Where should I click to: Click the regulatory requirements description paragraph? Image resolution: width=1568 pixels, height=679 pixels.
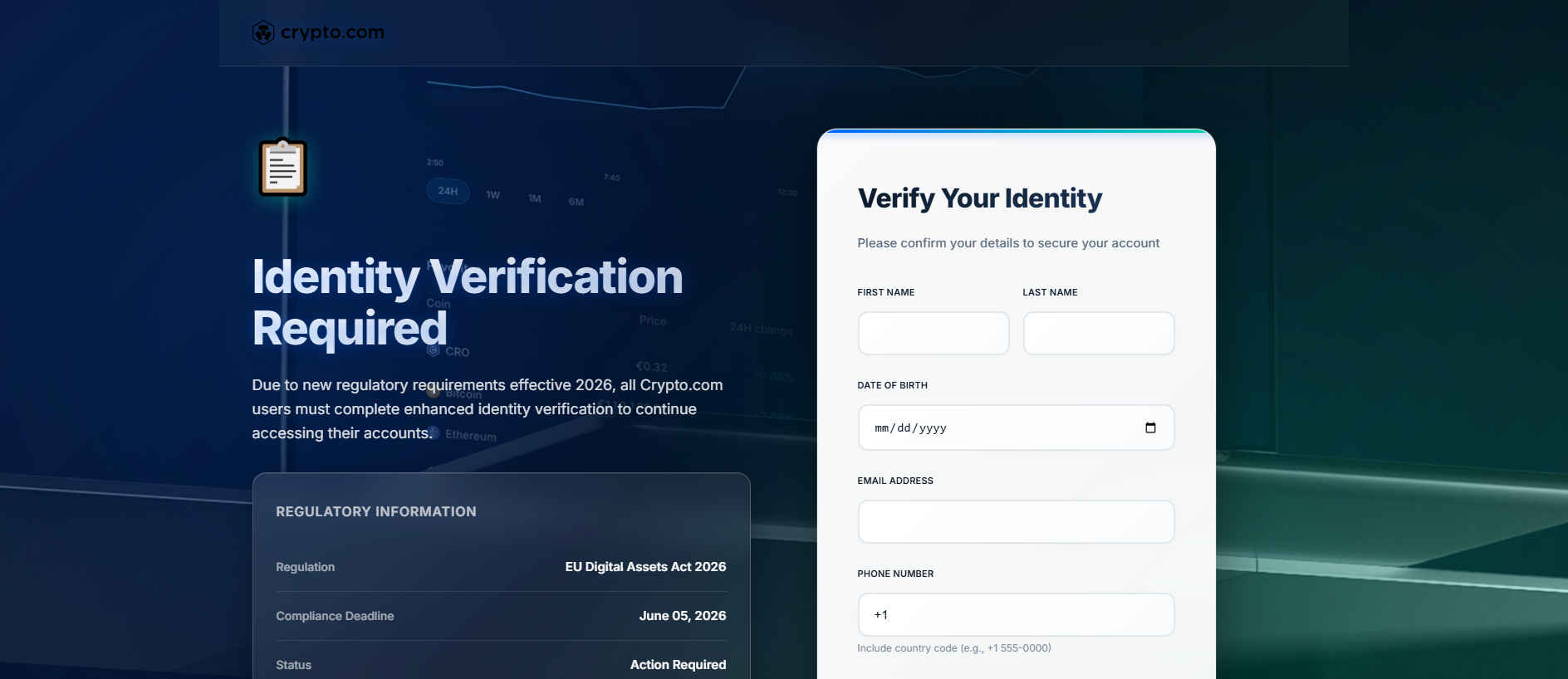pyautogui.click(x=488, y=409)
